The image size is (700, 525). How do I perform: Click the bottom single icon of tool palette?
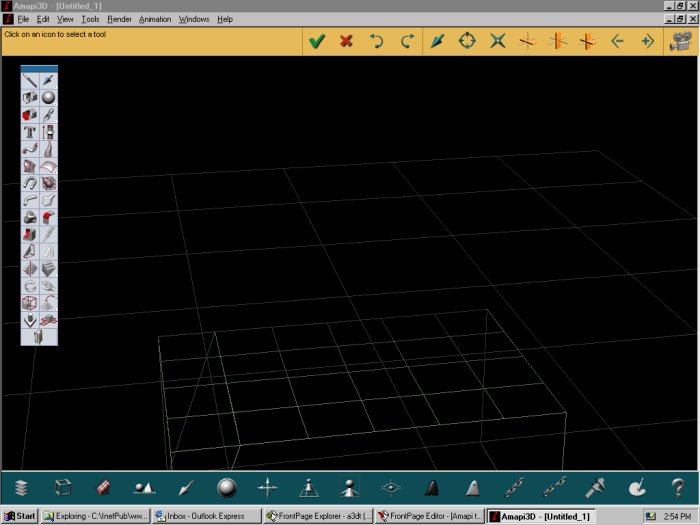coord(38,337)
